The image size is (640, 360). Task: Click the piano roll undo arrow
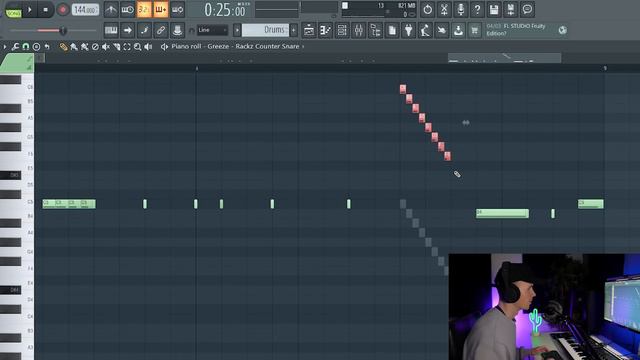click(x=47, y=47)
